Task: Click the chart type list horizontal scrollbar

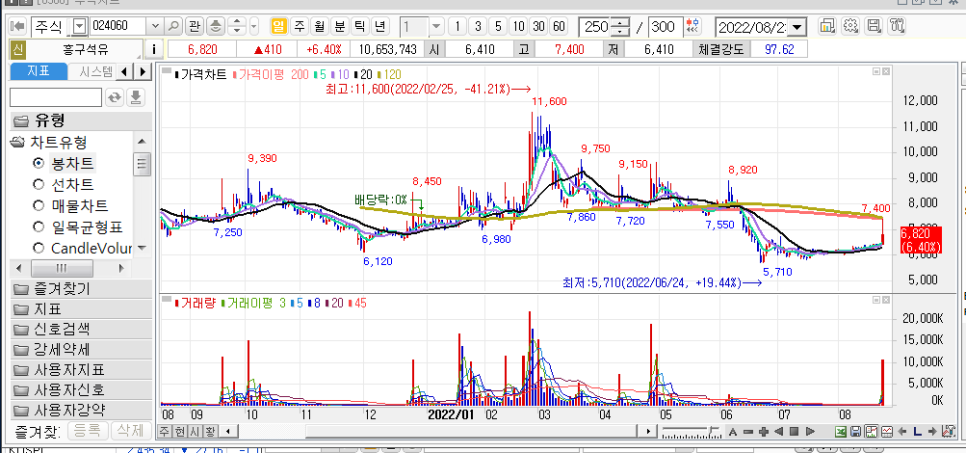Action: (x=62, y=268)
